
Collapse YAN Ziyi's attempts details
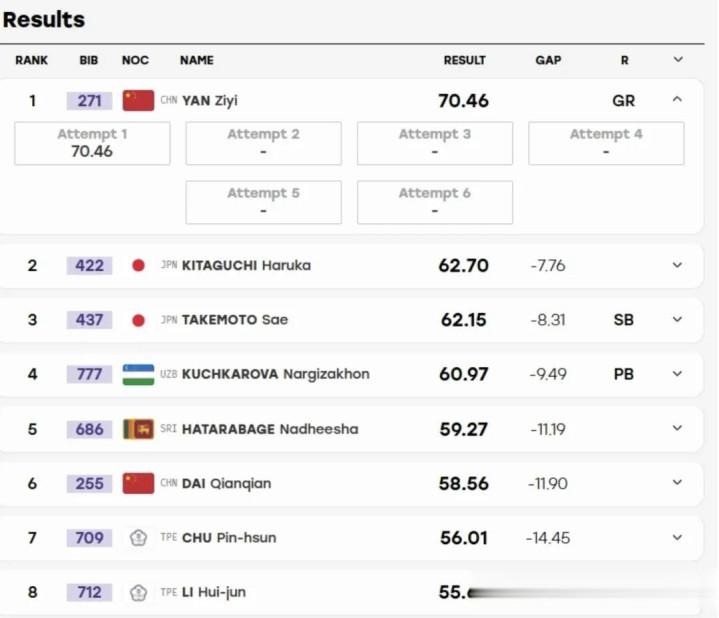coord(677,99)
